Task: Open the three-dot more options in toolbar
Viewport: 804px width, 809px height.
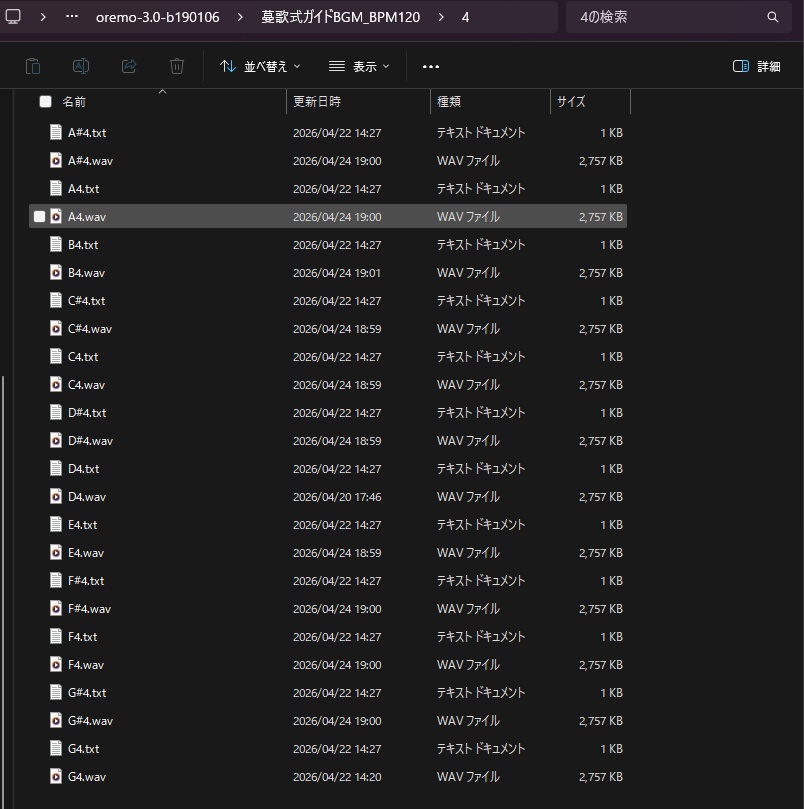Action: [x=431, y=67]
